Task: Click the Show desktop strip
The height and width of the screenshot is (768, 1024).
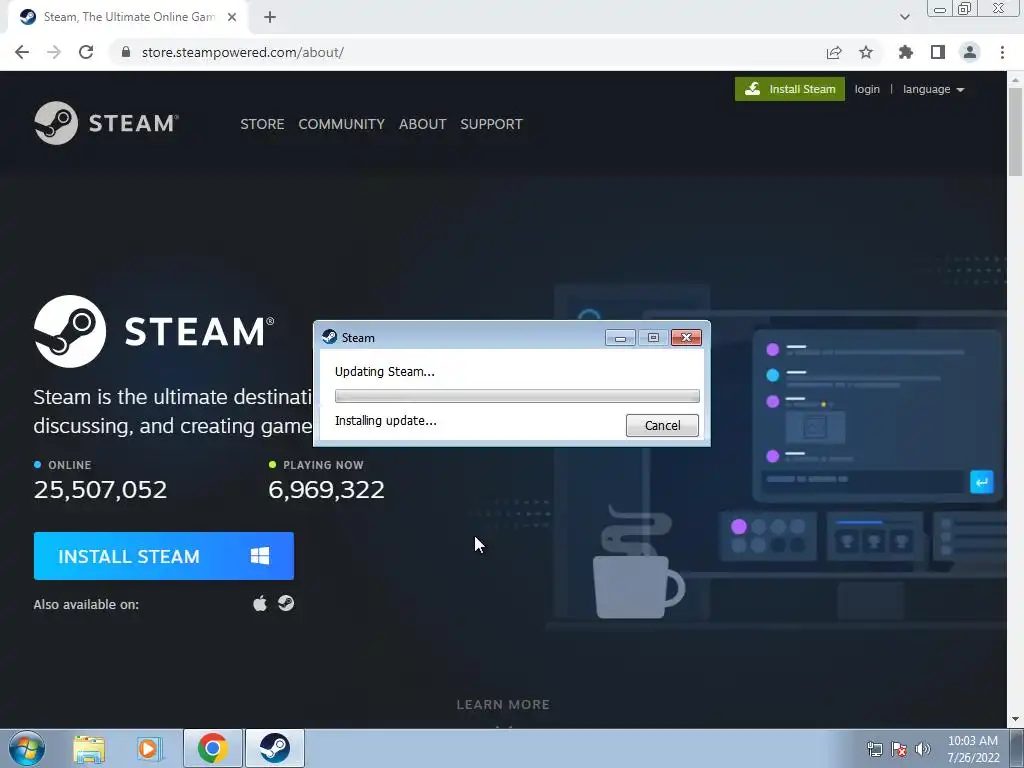Action: click(1016, 748)
